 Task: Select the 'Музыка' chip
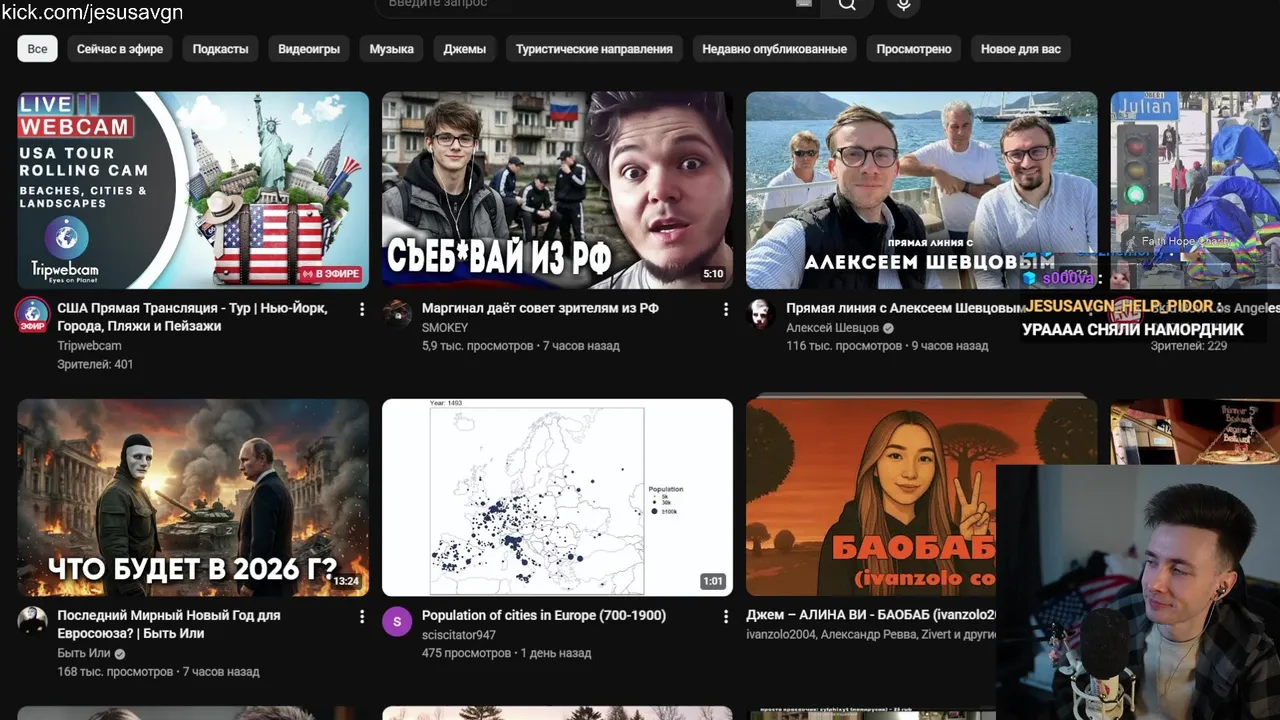[391, 49]
